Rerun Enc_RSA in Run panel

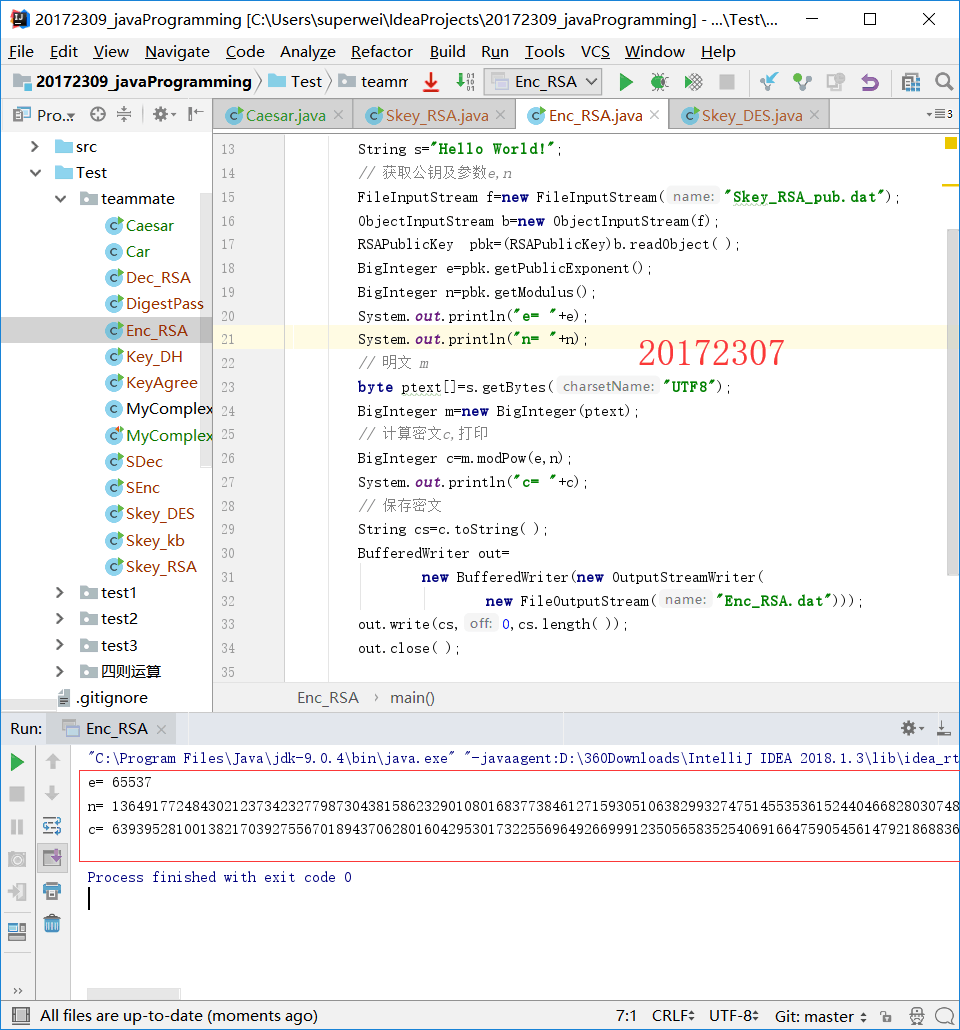pos(17,762)
